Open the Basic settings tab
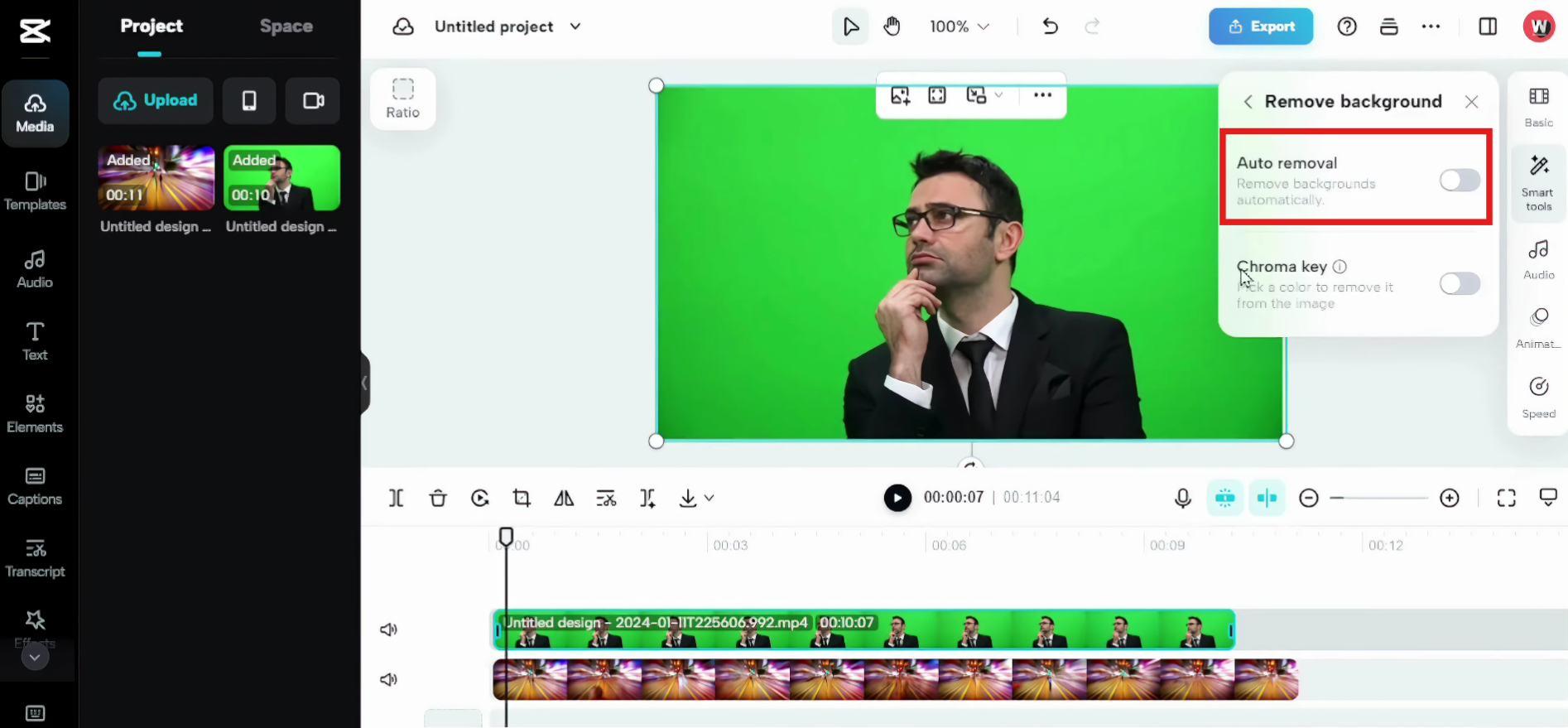1568x728 pixels. click(x=1539, y=108)
